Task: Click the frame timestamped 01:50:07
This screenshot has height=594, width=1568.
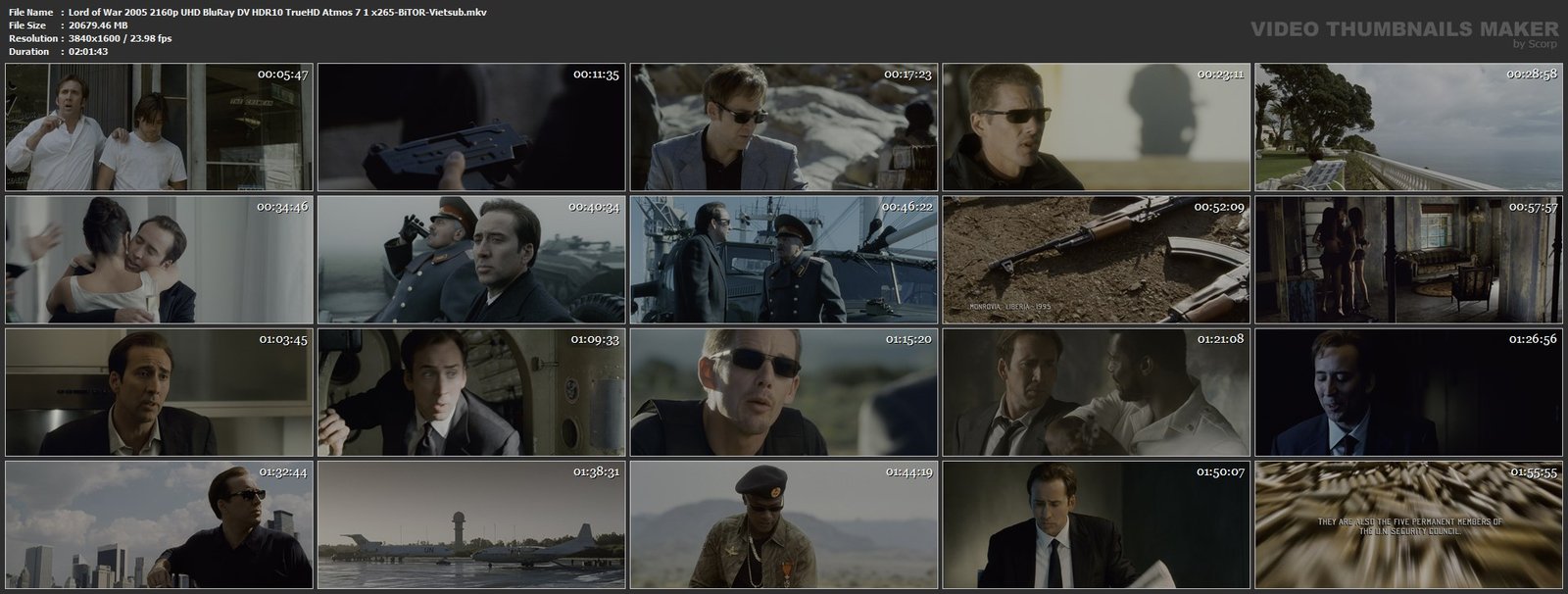Action: click(1097, 524)
